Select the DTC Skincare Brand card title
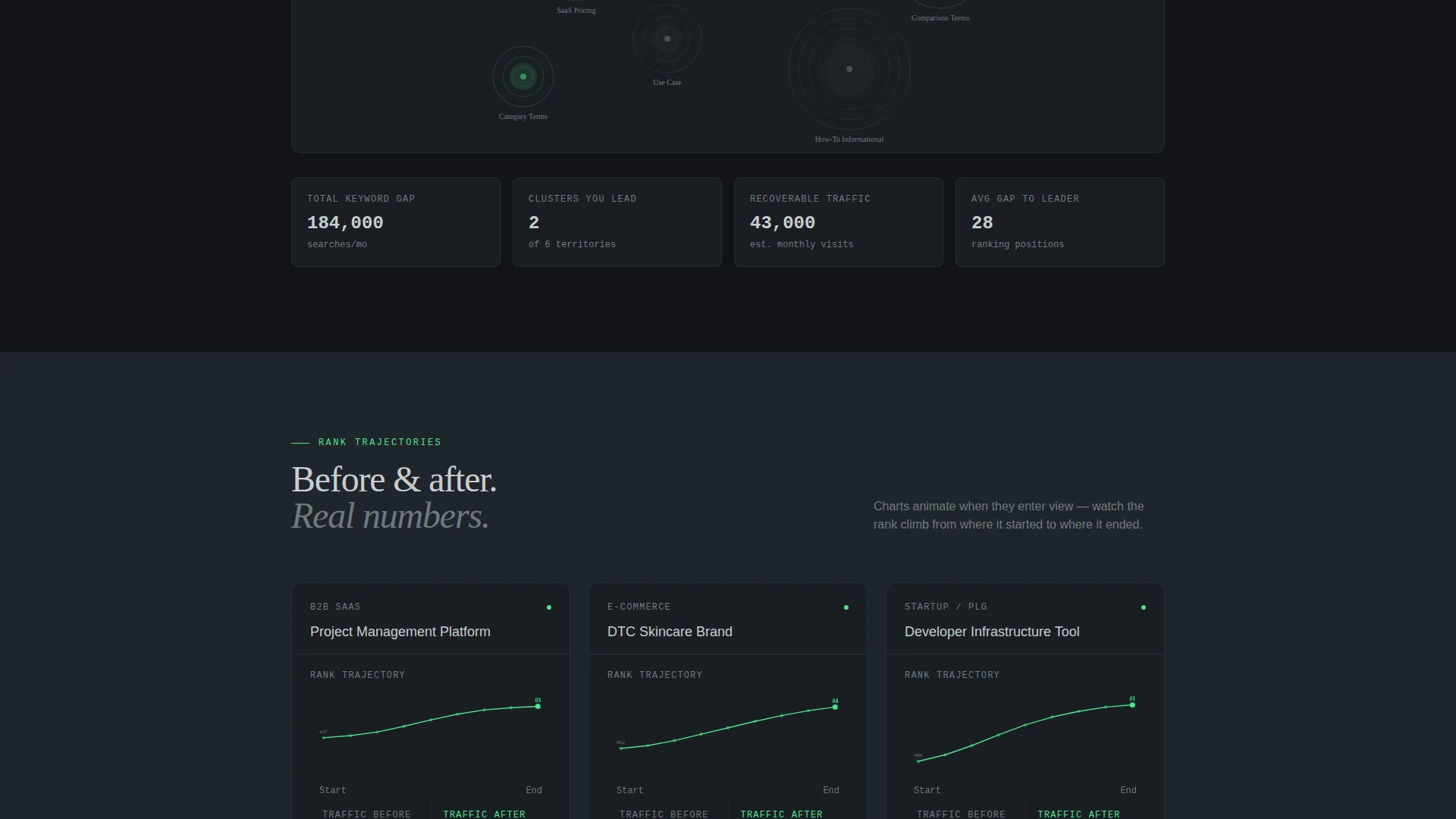 coord(670,632)
